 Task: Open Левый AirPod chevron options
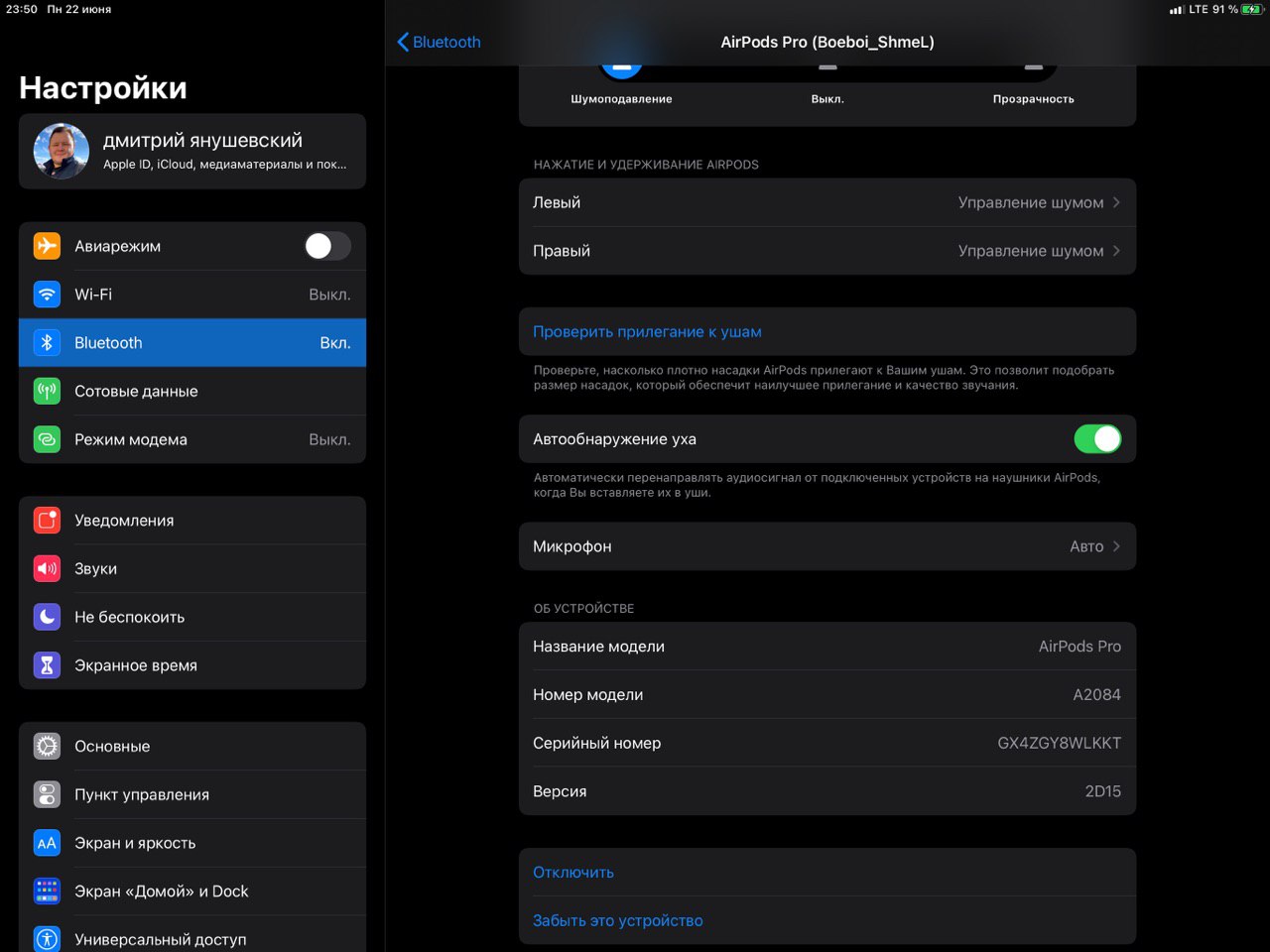pos(1116,202)
